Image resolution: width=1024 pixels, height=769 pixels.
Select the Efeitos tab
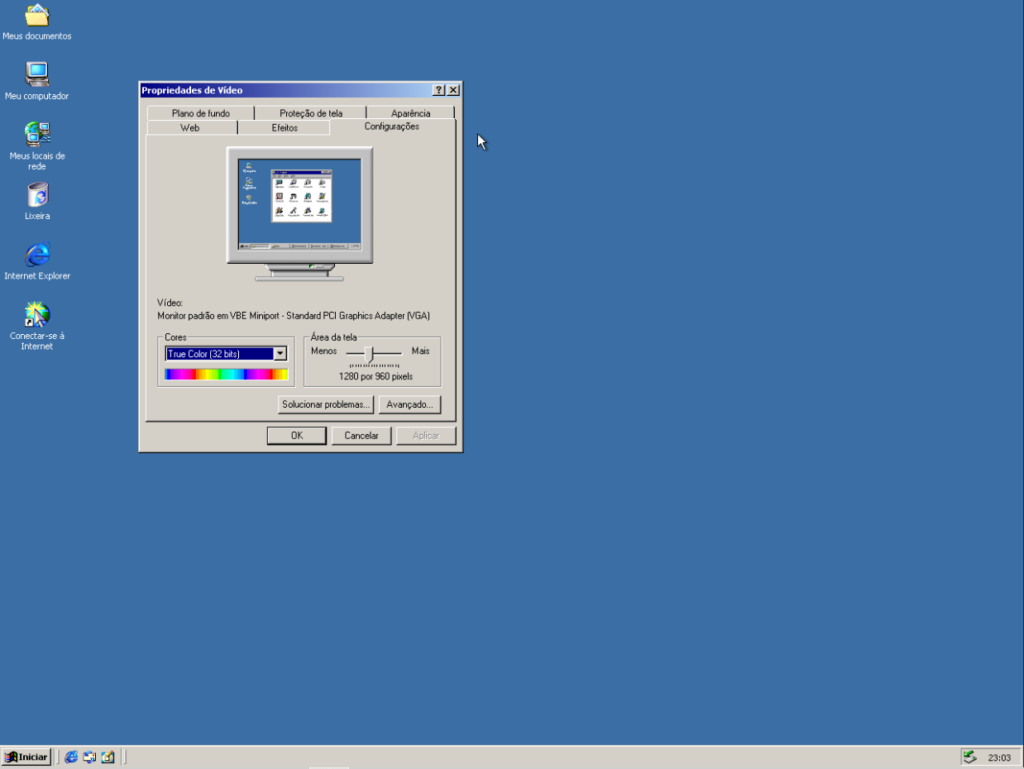pos(284,128)
